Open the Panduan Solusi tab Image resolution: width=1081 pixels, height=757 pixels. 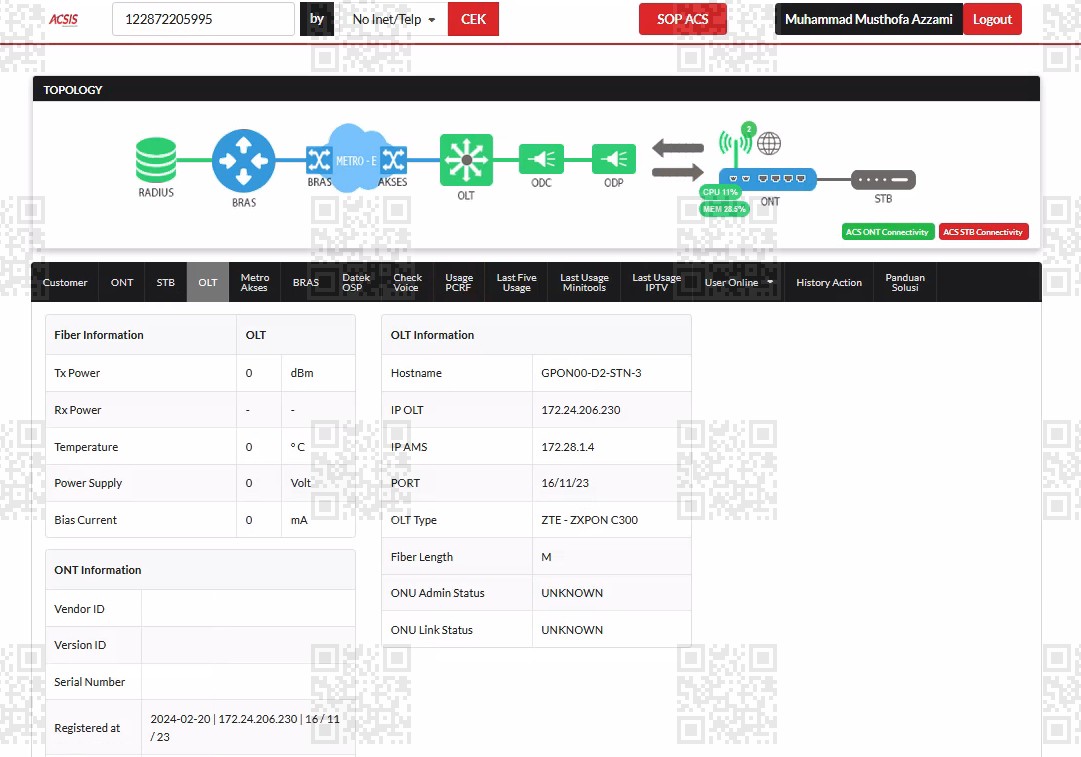click(905, 283)
